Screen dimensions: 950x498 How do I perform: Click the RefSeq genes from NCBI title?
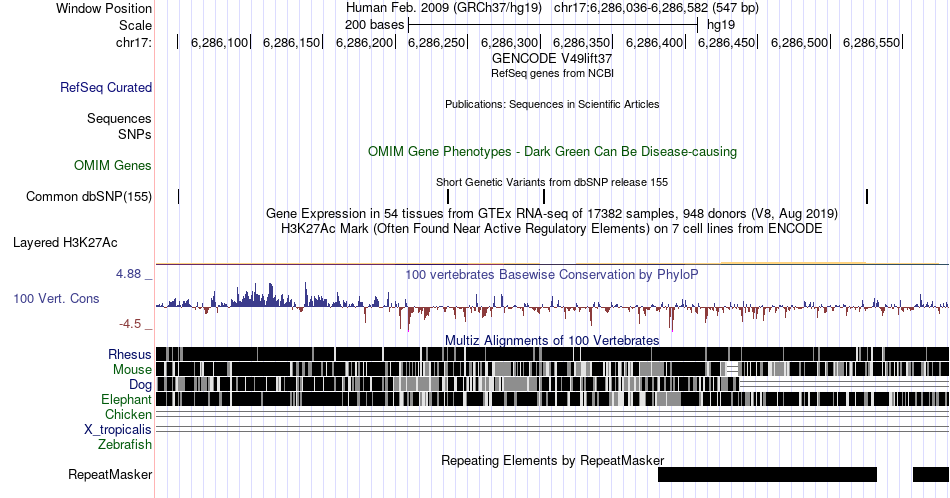(x=552, y=73)
